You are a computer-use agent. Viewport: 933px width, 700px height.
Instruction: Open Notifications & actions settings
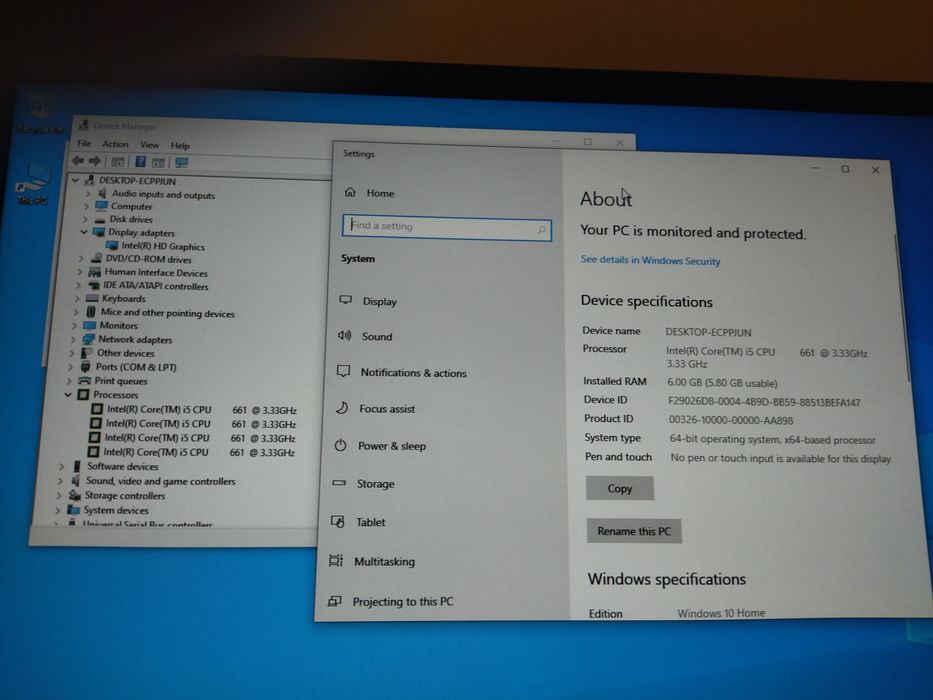click(414, 373)
